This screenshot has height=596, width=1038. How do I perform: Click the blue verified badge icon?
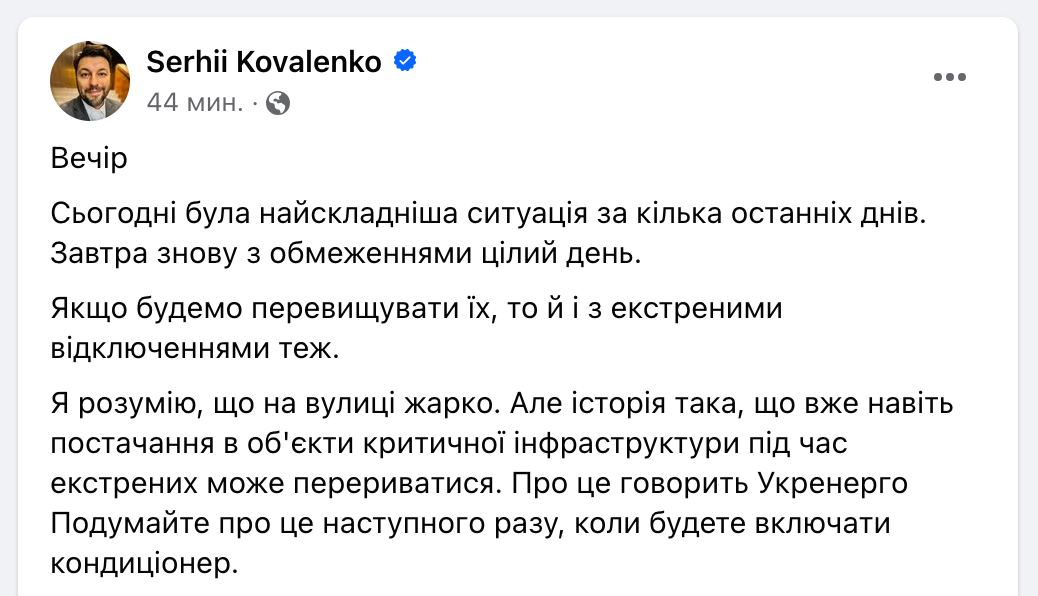405,61
